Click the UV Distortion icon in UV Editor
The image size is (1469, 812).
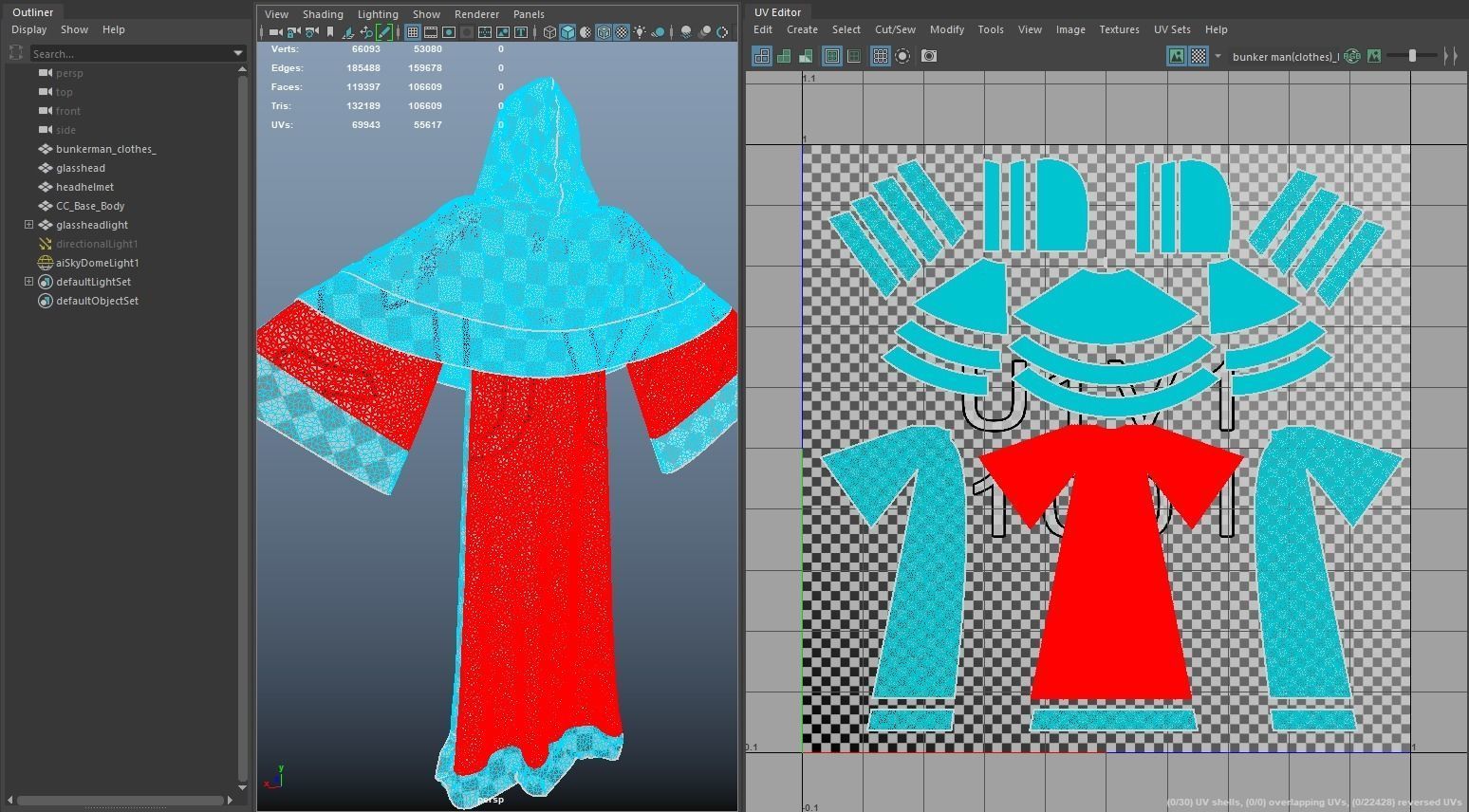pyautogui.click(x=806, y=56)
